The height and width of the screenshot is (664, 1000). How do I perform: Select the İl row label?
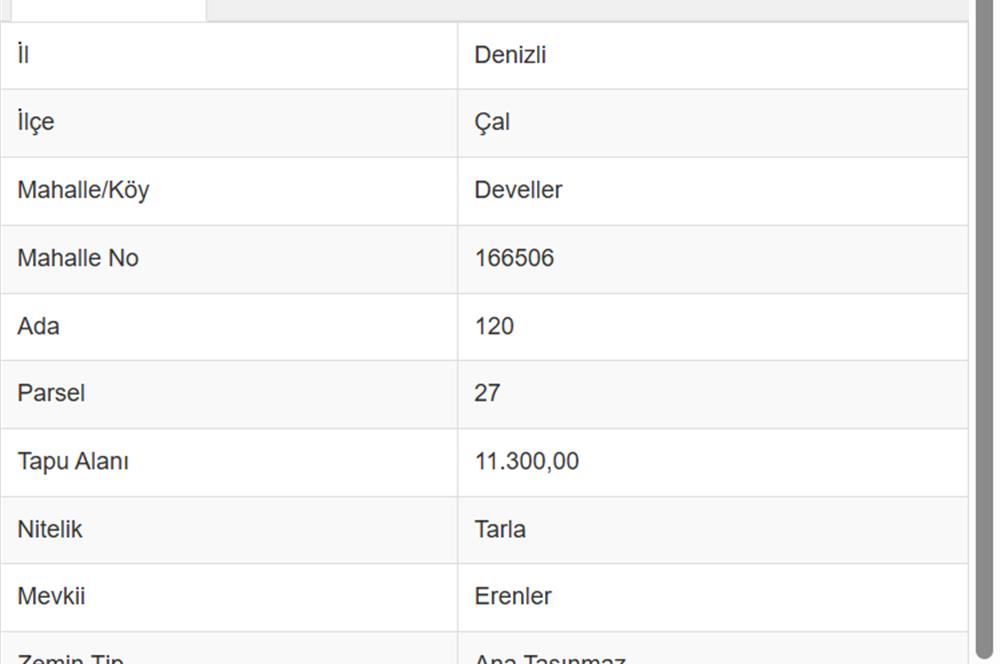(x=23, y=55)
